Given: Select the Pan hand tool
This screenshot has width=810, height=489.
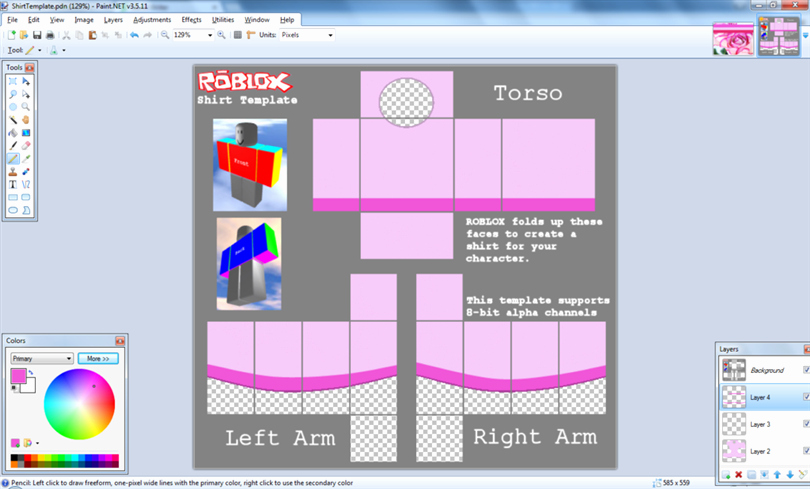Looking at the screenshot, I should coord(26,120).
